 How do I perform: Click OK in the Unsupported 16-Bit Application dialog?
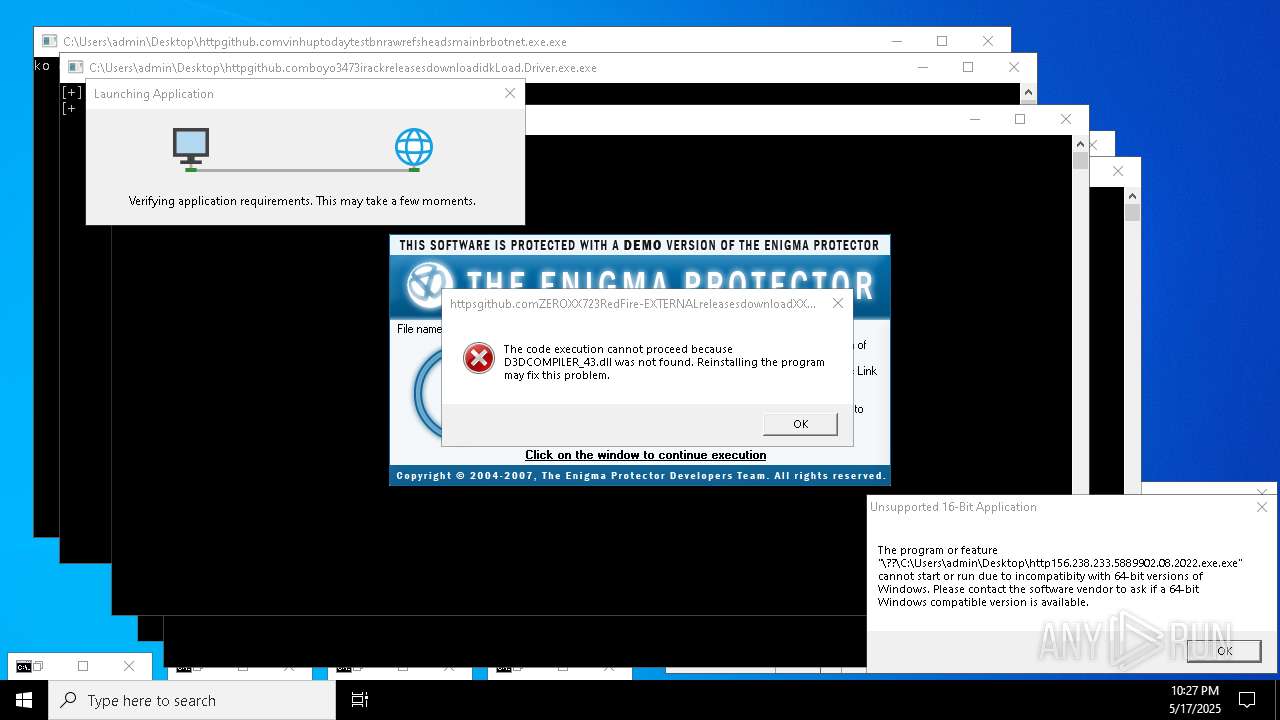click(x=1224, y=650)
